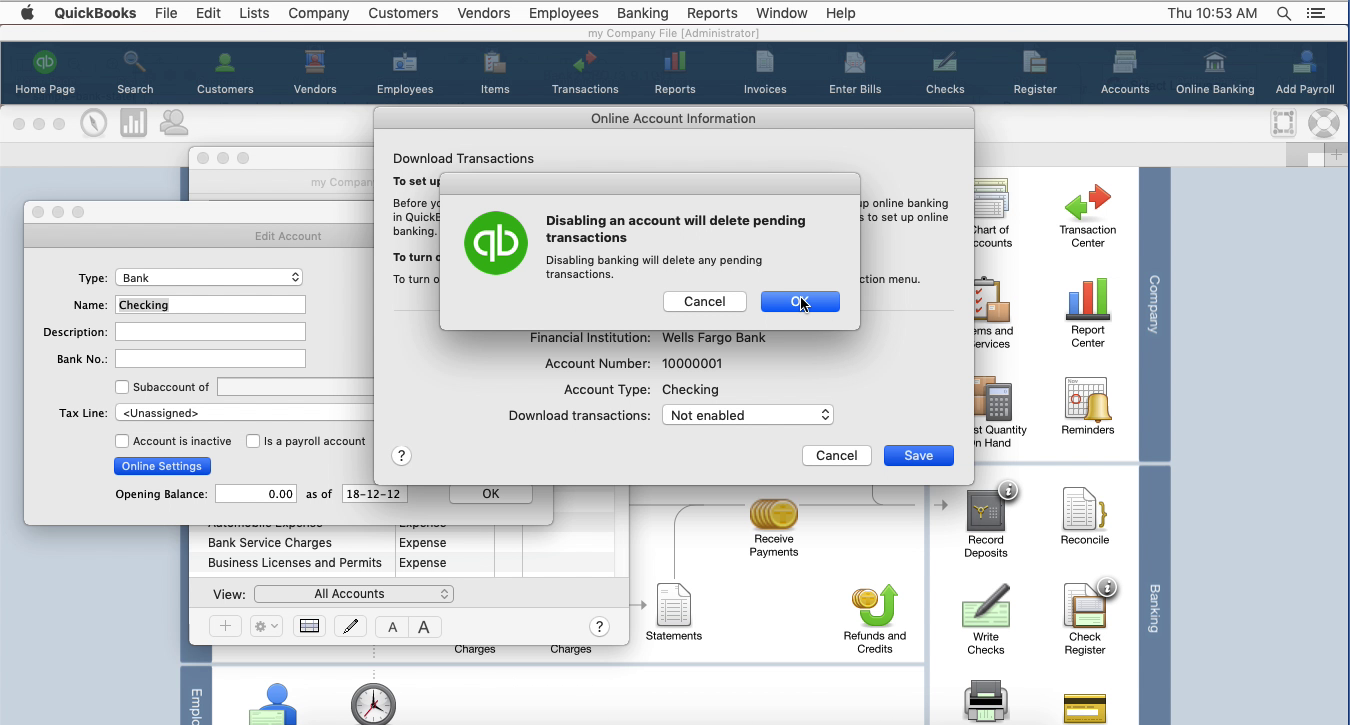Screen dimensions: 1350x725
Task: Open the File menu
Action: pyautogui.click(x=166, y=13)
